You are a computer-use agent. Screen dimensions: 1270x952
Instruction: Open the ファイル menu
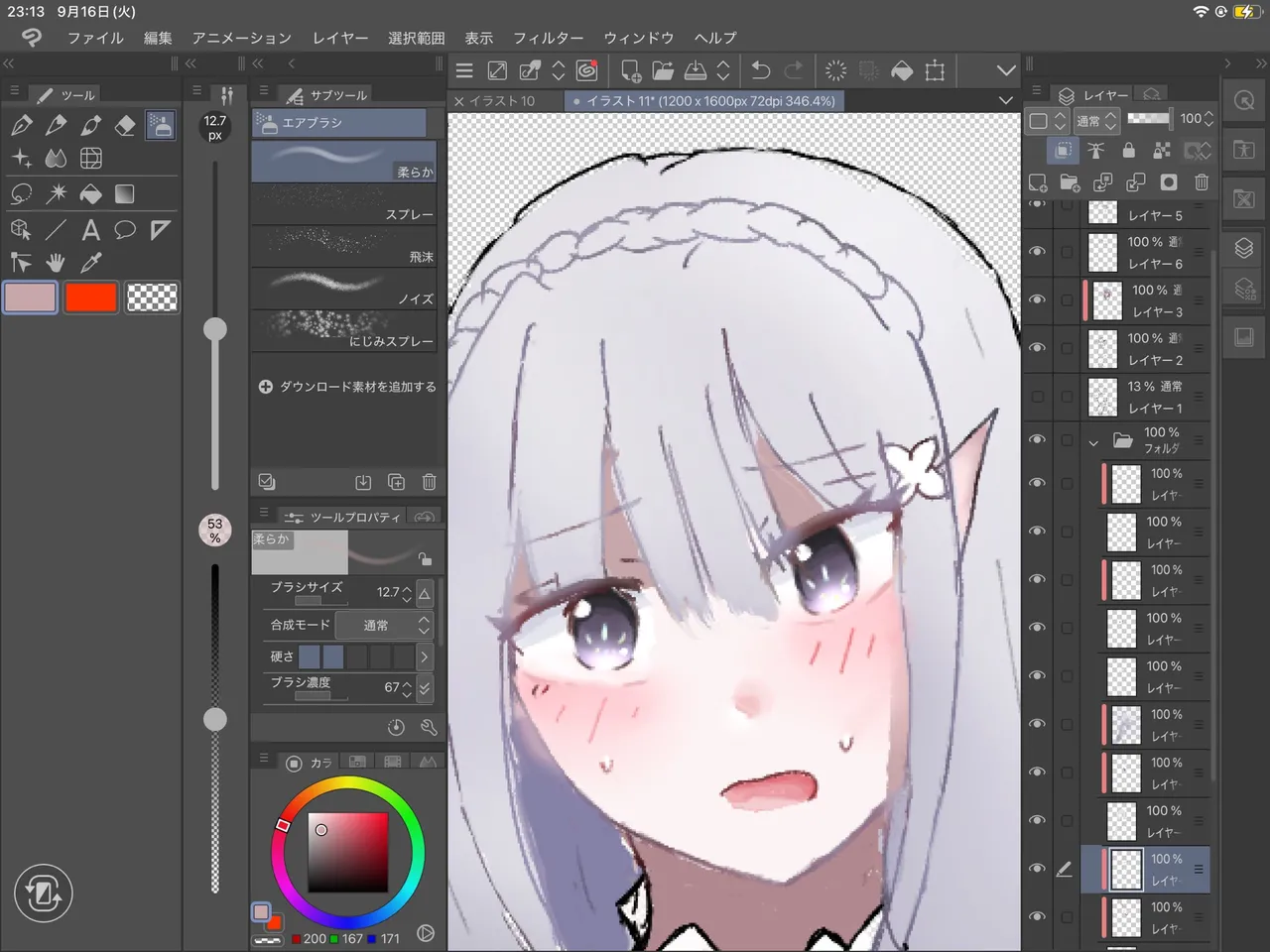pyautogui.click(x=95, y=38)
